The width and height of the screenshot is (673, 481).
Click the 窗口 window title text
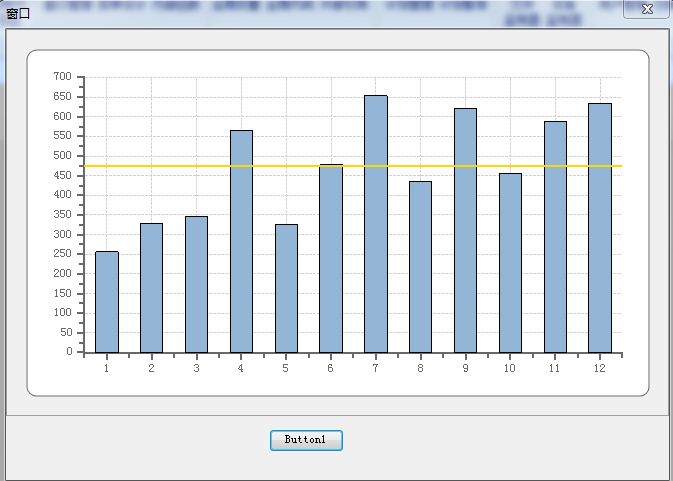(18, 13)
